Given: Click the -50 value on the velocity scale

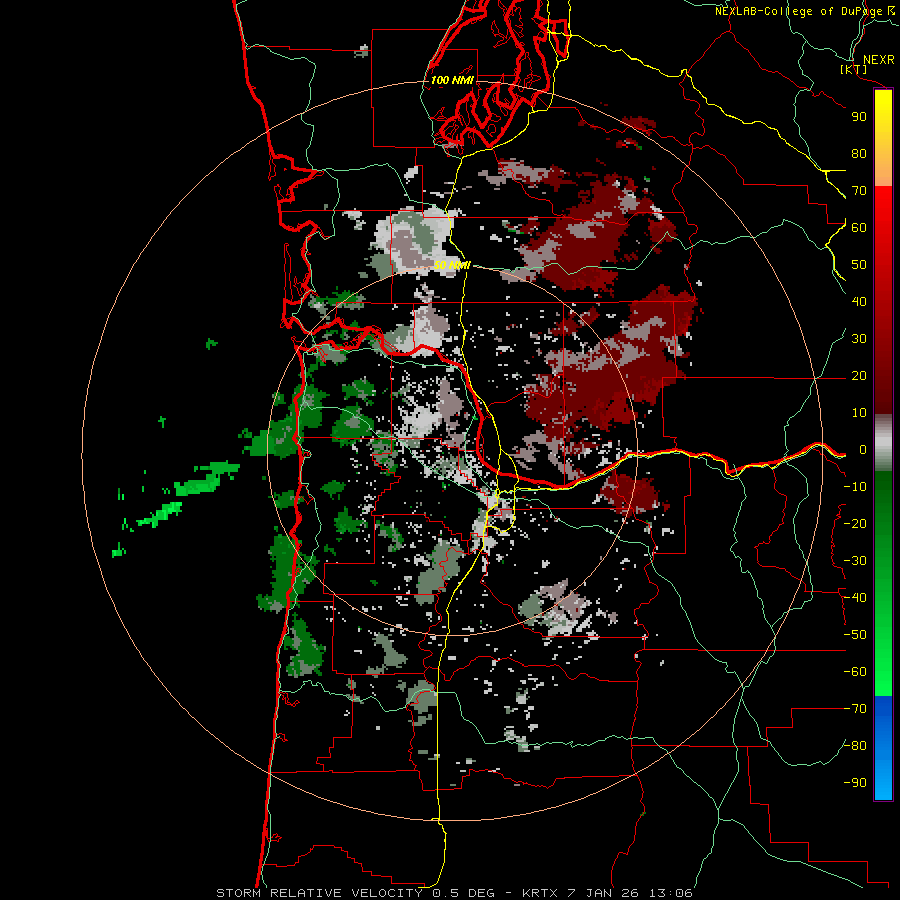Looking at the screenshot, I should [x=855, y=635].
